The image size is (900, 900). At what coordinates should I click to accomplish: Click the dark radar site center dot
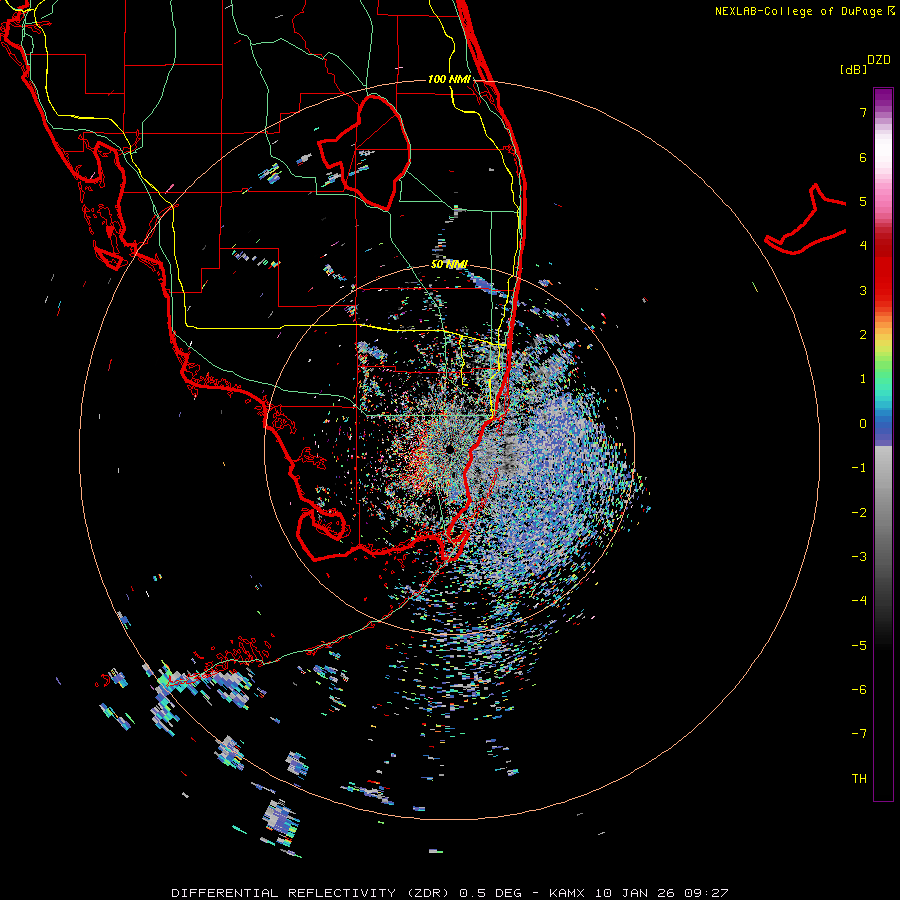tap(449, 449)
